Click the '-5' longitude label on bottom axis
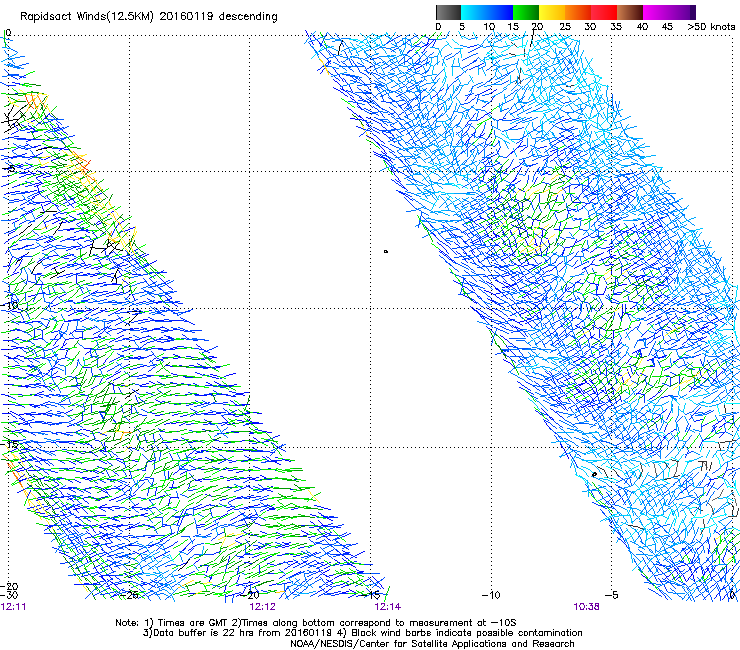 tap(612, 595)
